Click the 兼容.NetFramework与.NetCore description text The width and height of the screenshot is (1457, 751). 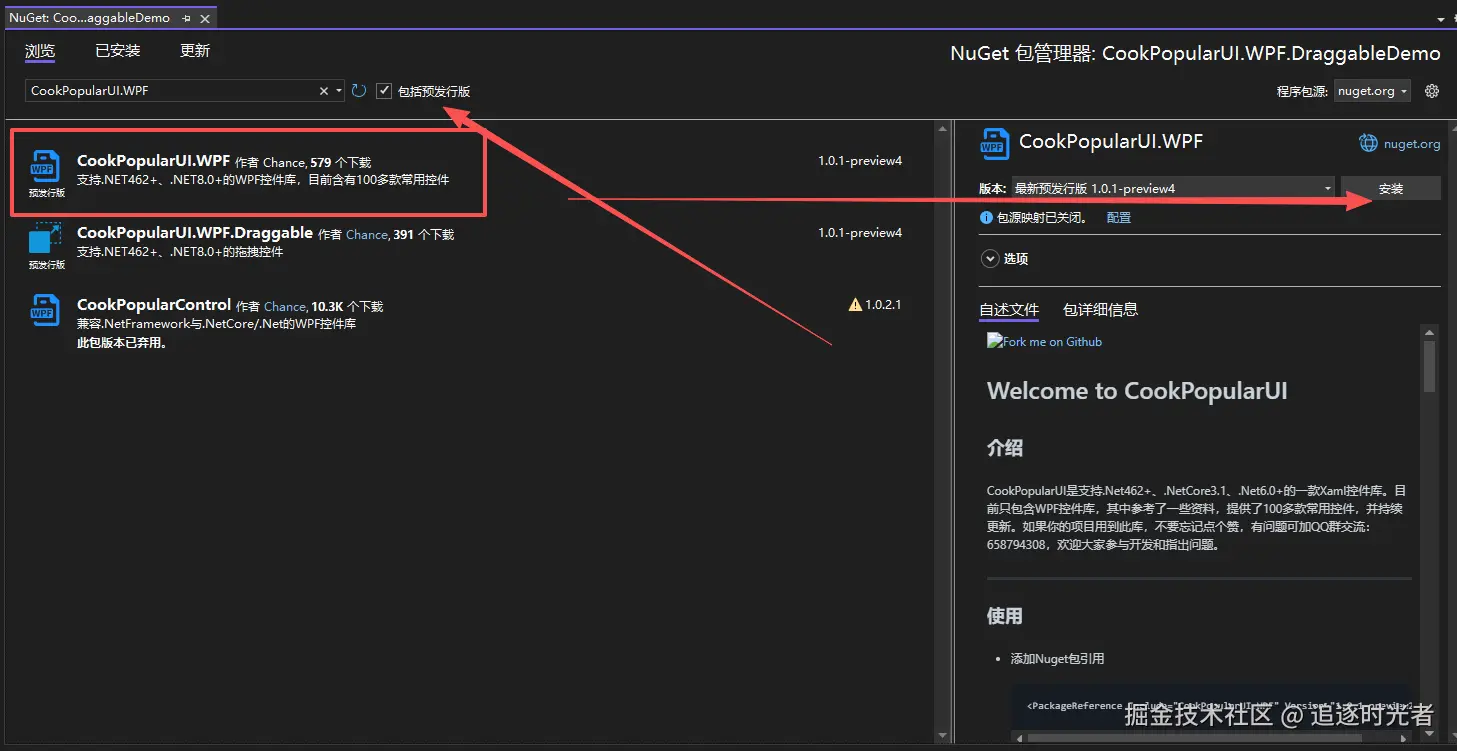coord(217,324)
